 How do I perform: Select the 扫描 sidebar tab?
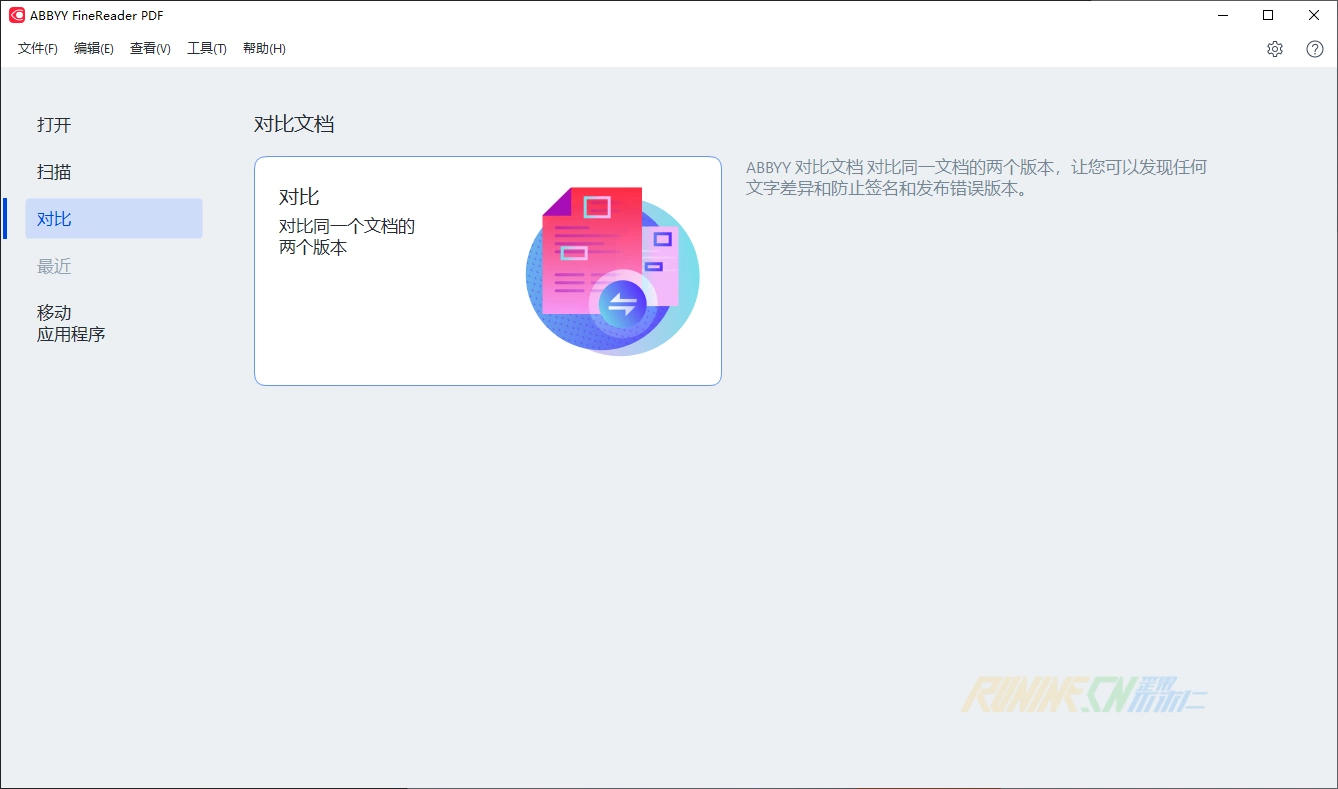point(54,172)
